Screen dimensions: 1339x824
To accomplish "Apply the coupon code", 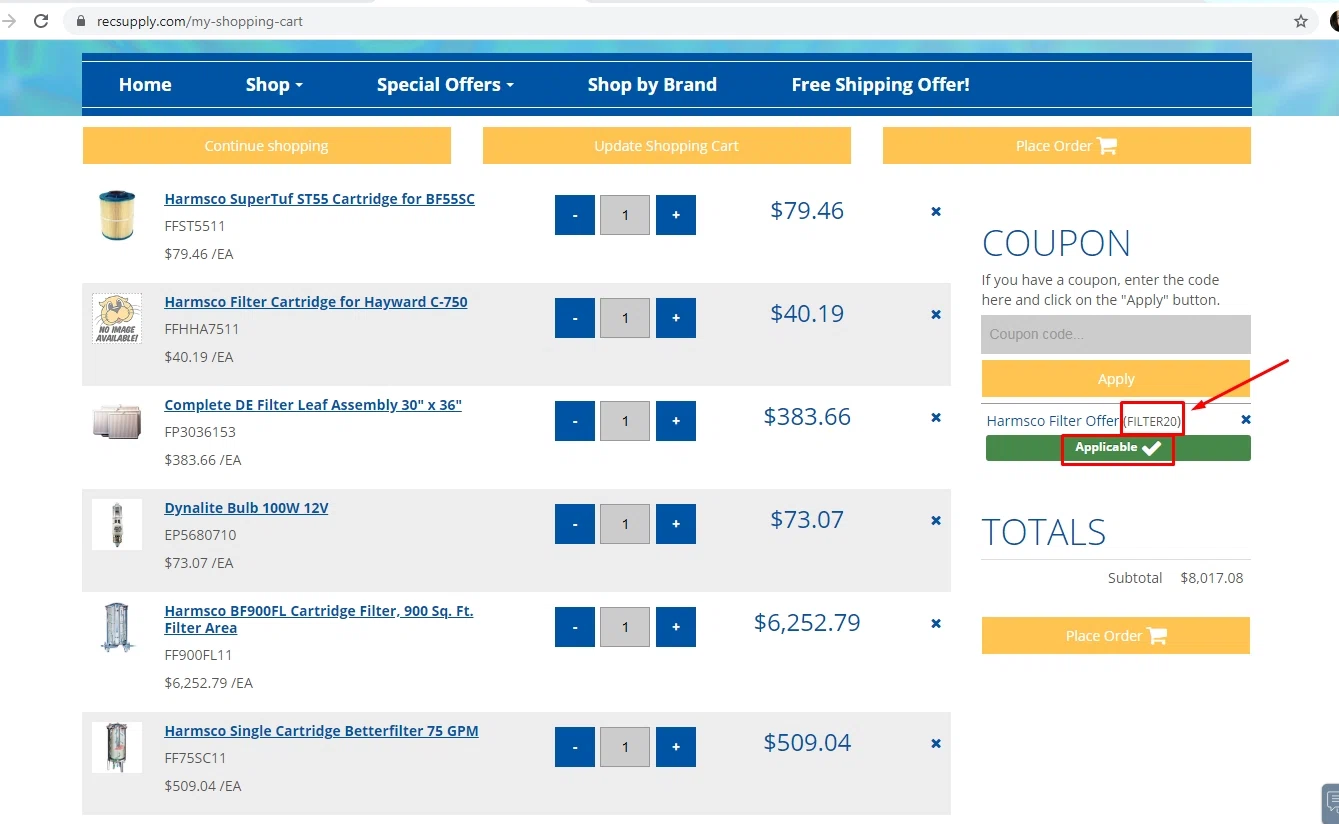I will point(1116,379).
